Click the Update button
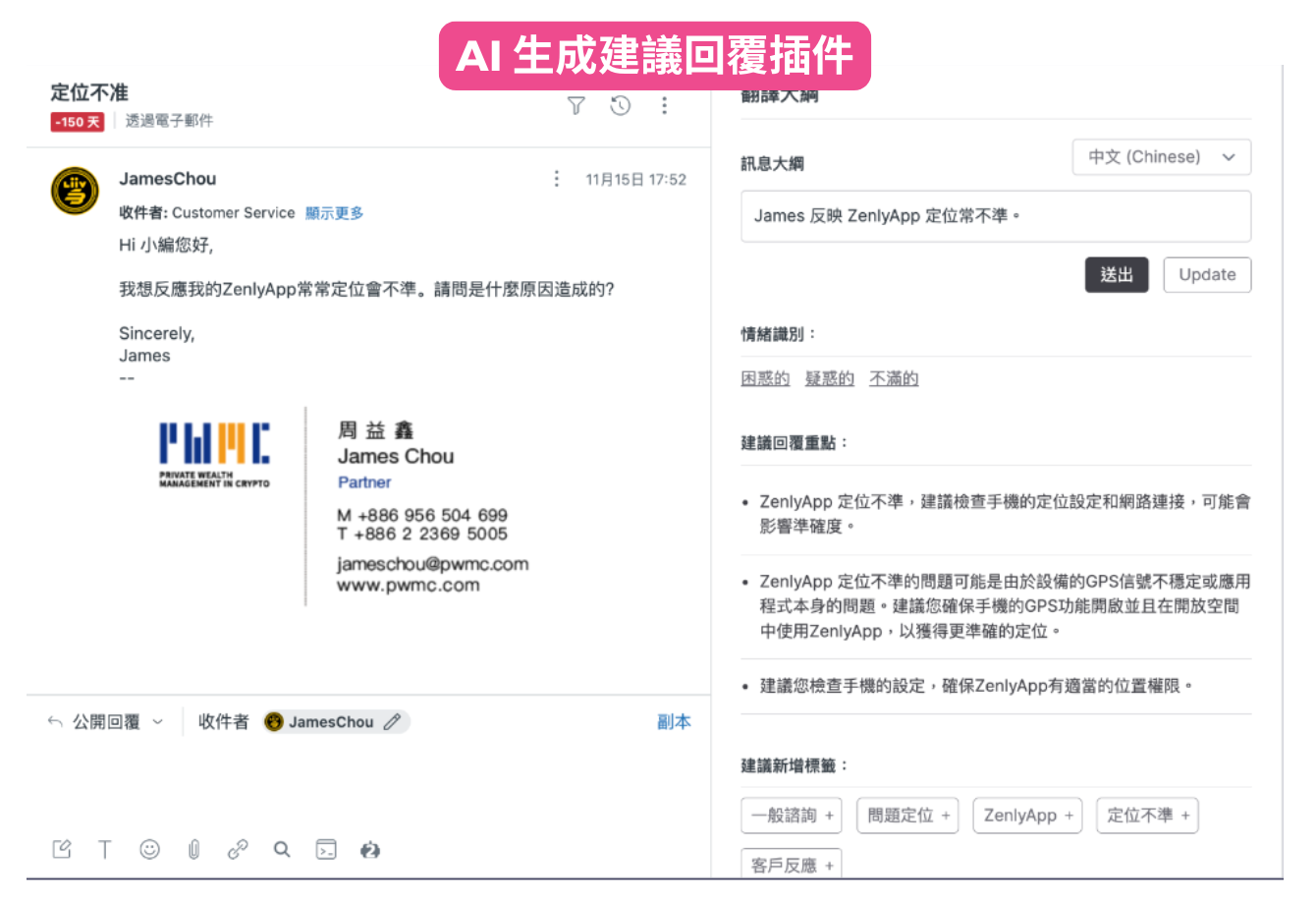 click(1207, 275)
